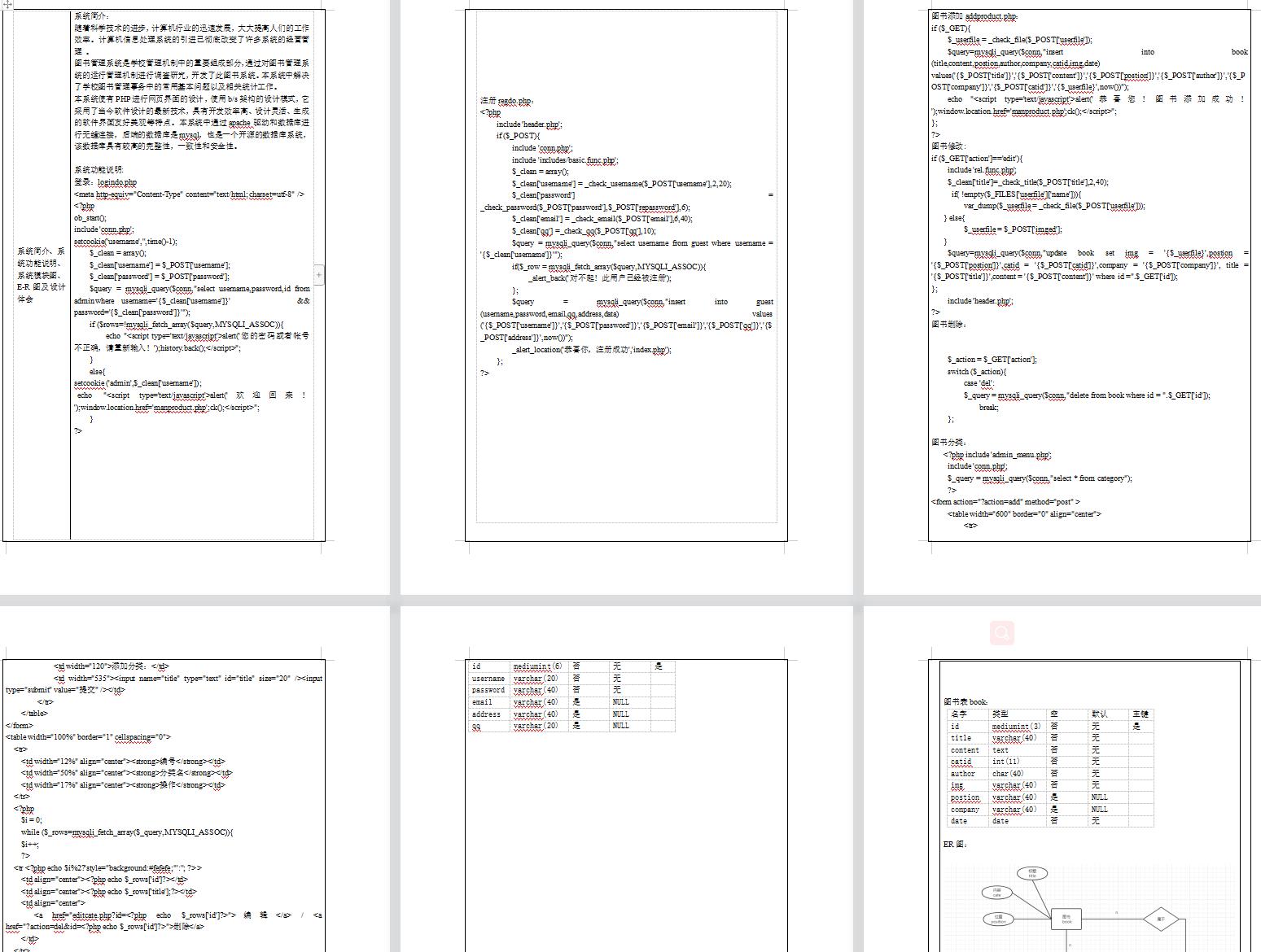Select the 属于 diamond in the ER diagram
This screenshot has width=1261, height=952.
(x=1160, y=919)
